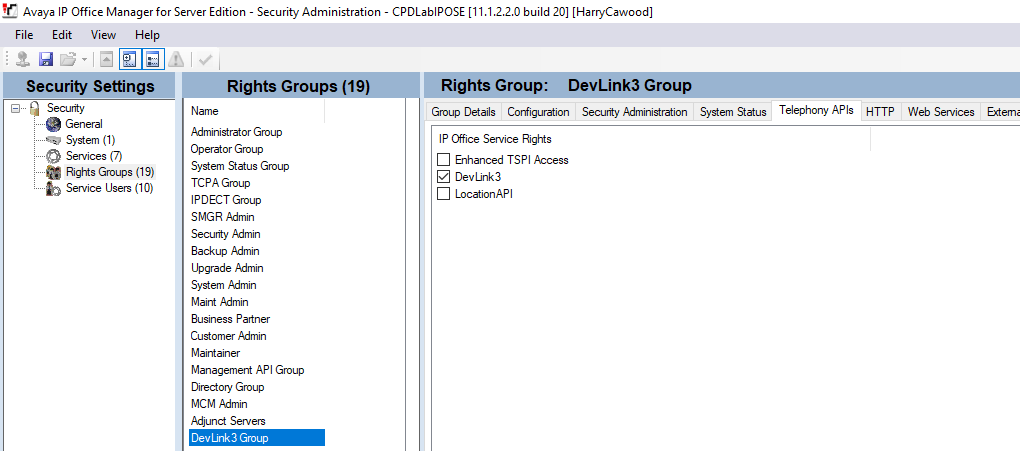Toggle the Show/Hide Navigation Pane icon
Screen dimensions: 1020x451
tap(129, 60)
